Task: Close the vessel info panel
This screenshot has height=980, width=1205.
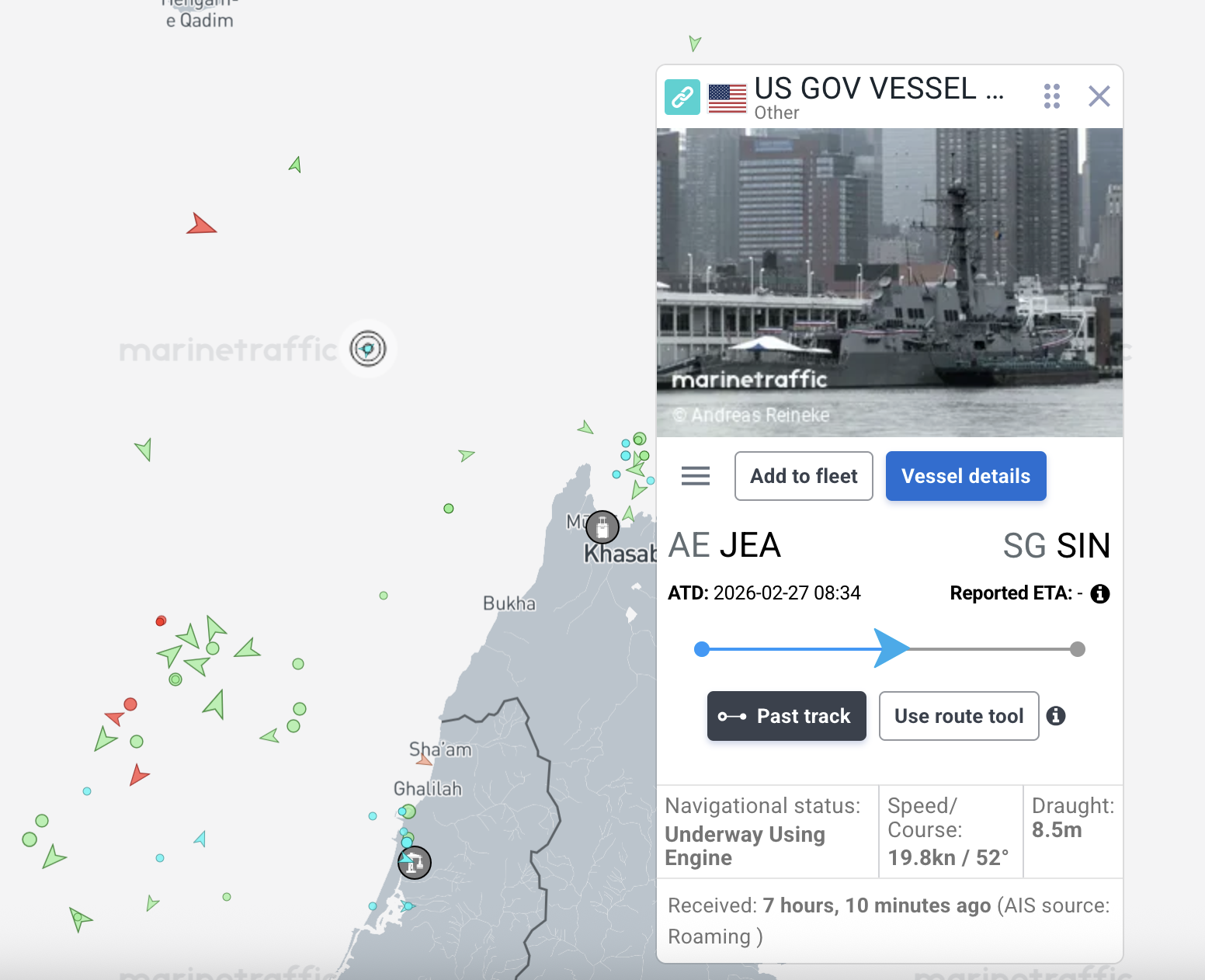Action: coord(1099,96)
